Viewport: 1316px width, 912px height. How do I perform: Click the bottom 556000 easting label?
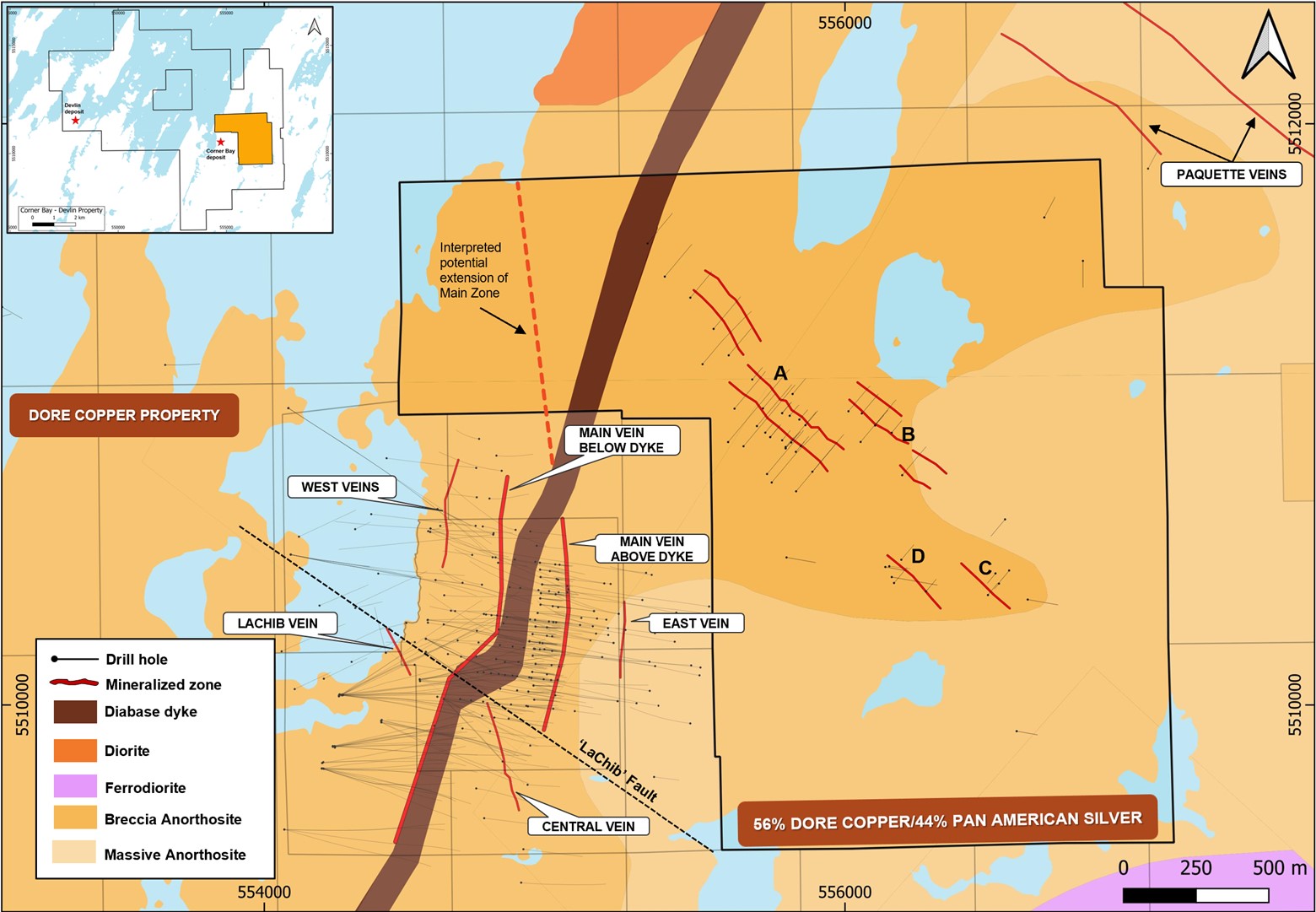coord(844,892)
